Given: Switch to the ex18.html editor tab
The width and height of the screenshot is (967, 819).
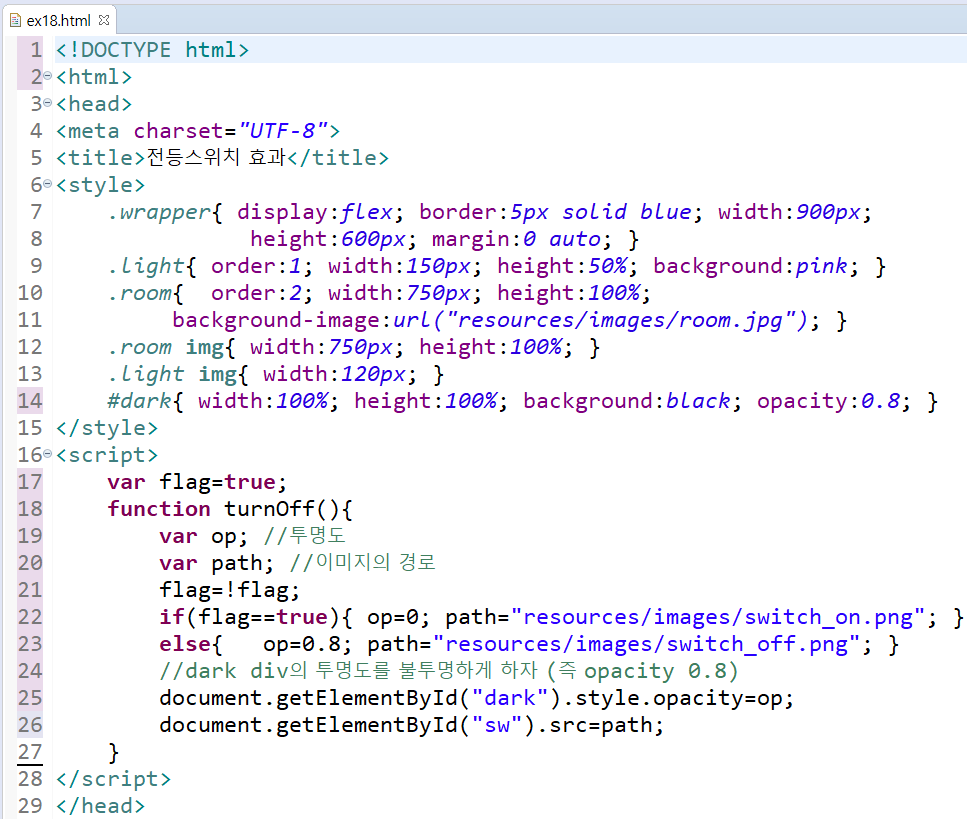Looking at the screenshot, I should [59, 20].
